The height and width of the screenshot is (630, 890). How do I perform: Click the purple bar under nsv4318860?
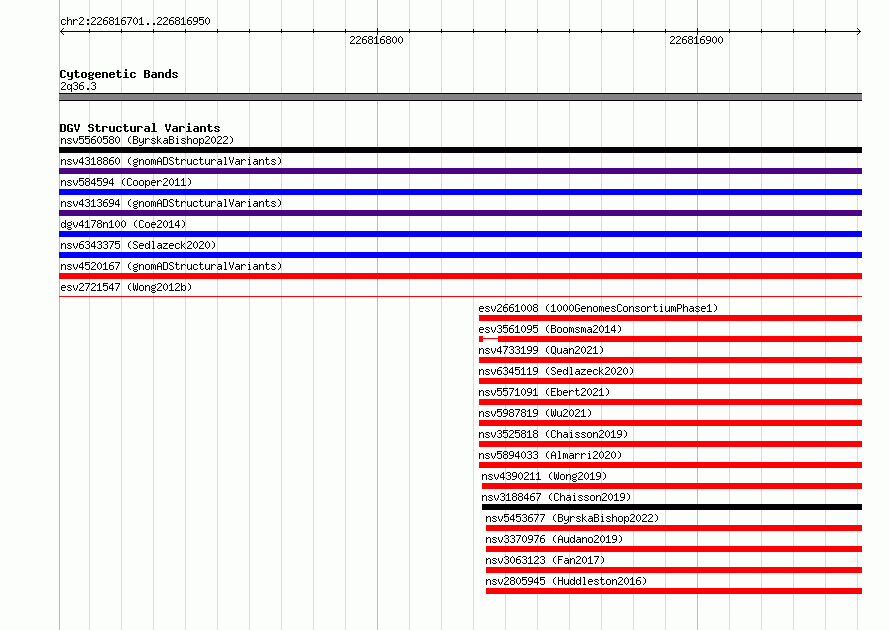coord(460,171)
